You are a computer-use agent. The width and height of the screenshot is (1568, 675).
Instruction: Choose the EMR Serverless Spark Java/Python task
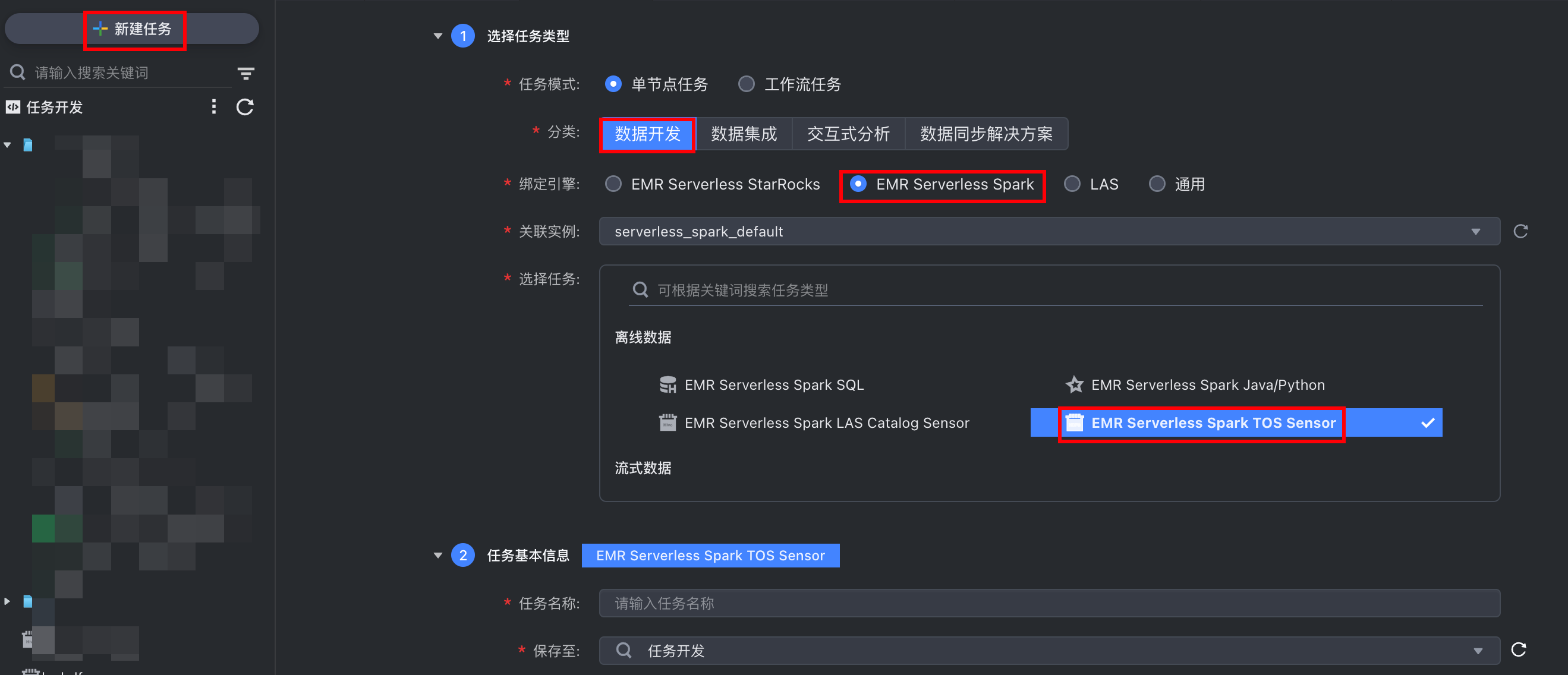click(x=1207, y=384)
